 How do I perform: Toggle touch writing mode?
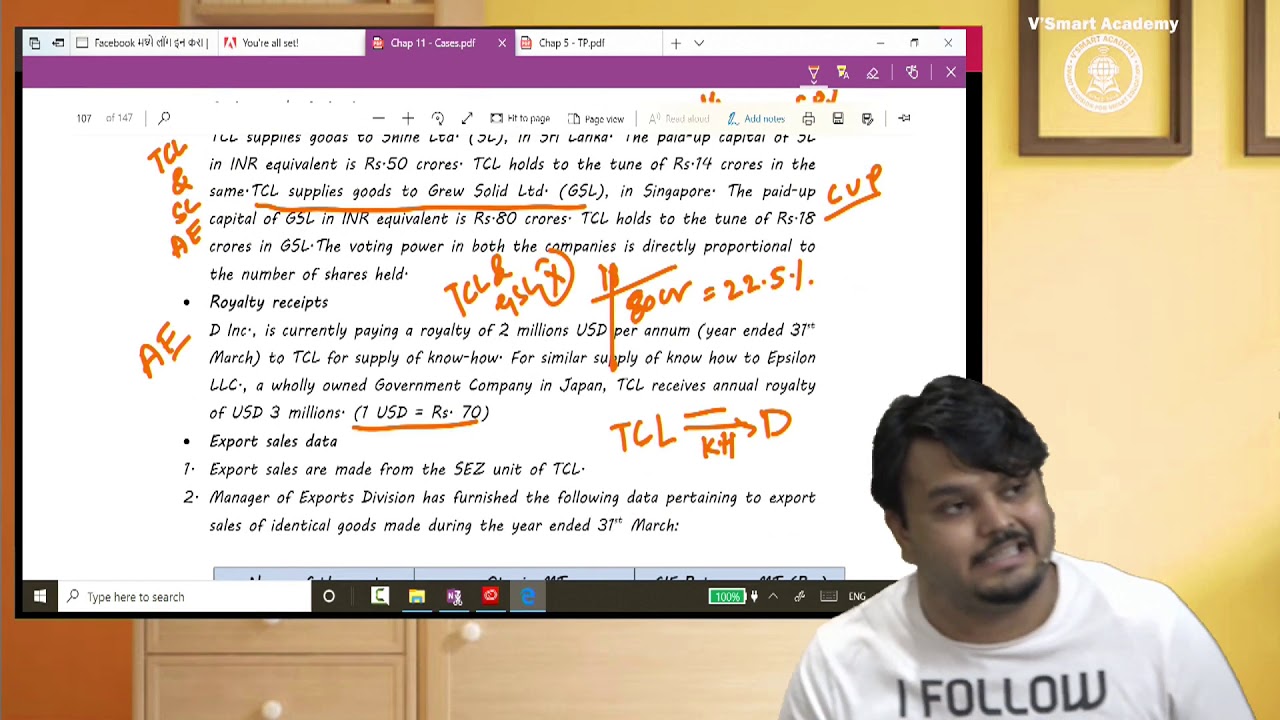tap(912, 73)
